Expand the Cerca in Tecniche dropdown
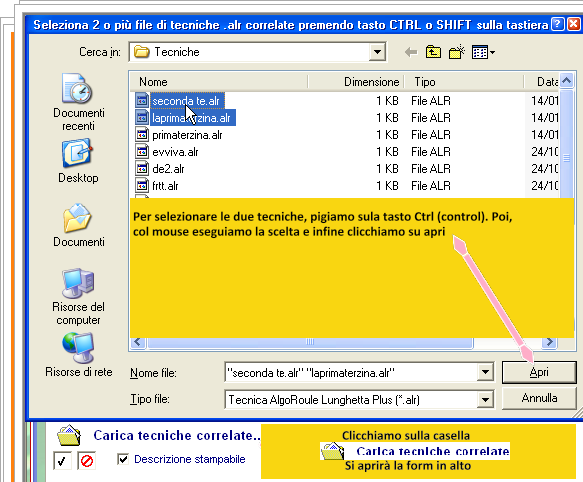 point(377,52)
